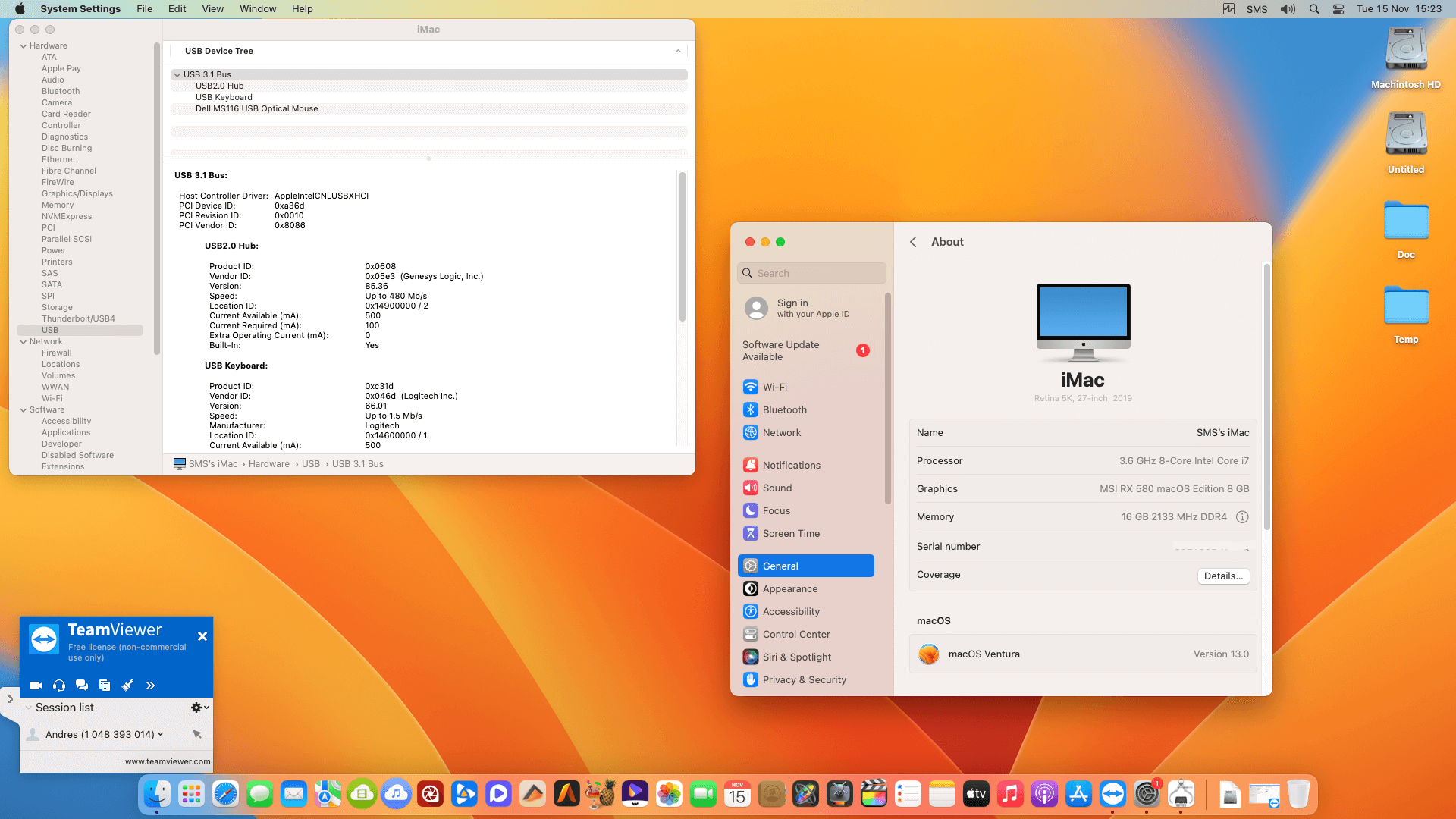The height and width of the screenshot is (819, 1456).
Task: Open Launchpad from the Dock
Action: point(191,794)
